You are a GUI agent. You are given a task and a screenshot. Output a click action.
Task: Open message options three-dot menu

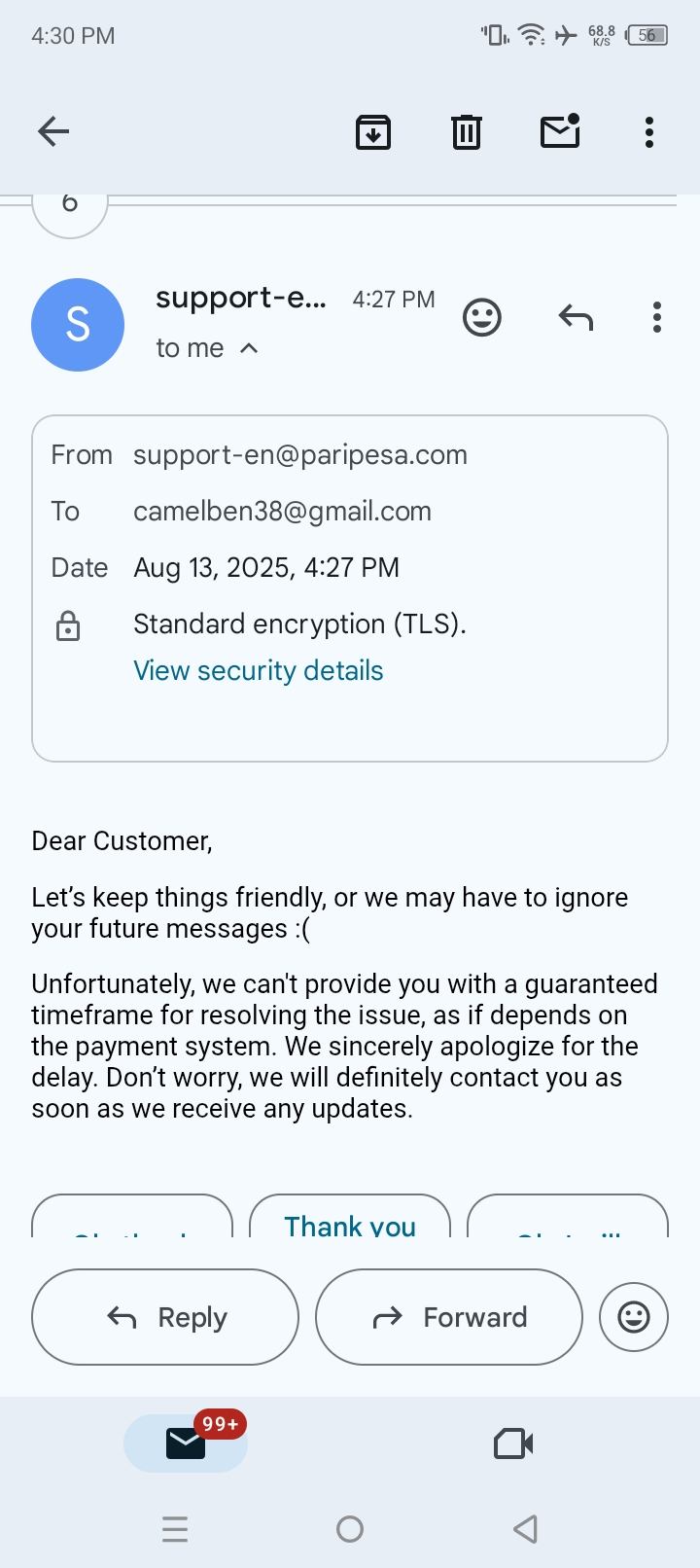tap(657, 317)
